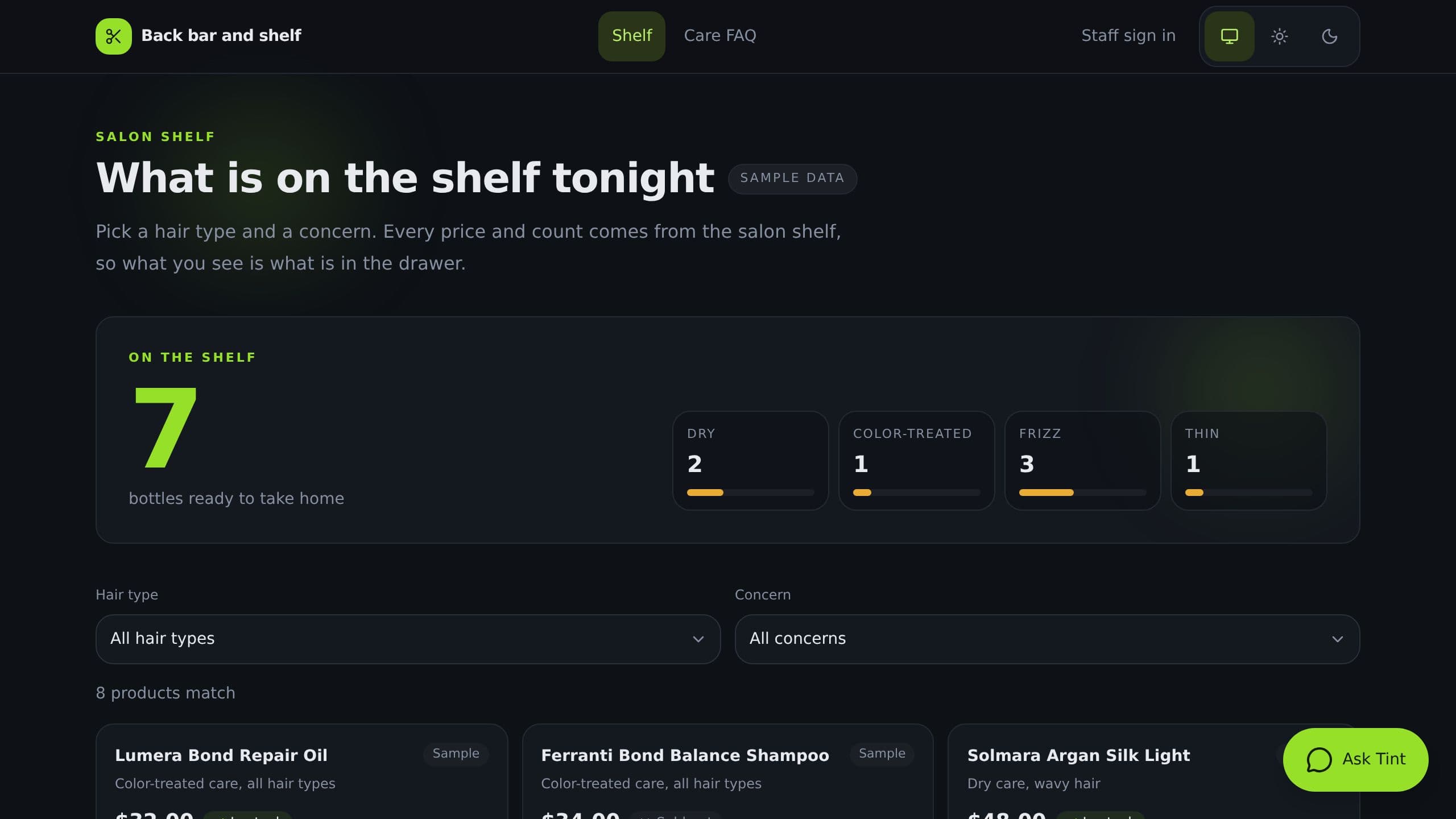The height and width of the screenshot is (819, 1456).
Task: Click the Back bar and shelf title
Action: coord(221,35)
